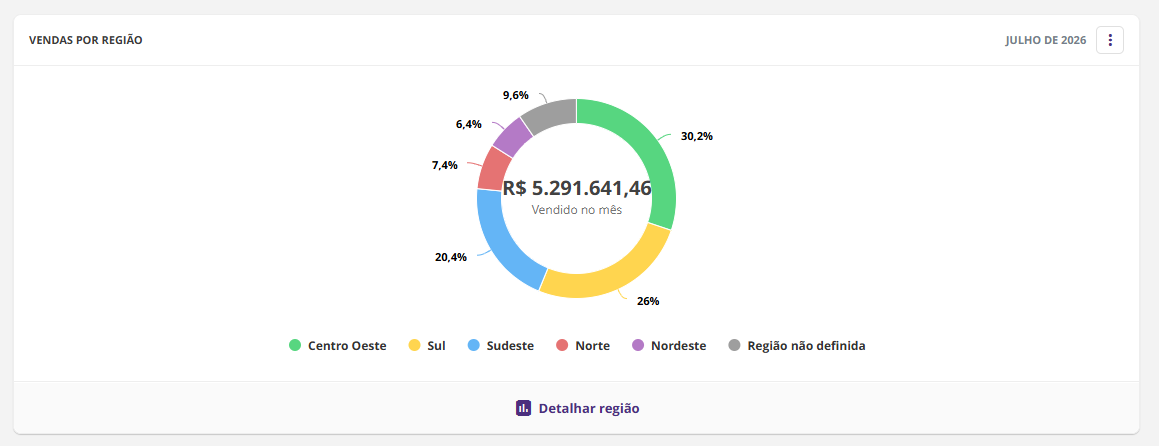Click the R$ 5.291.641,46 total value
This screenshot has height=446, width=1159.
pos(577,188)
